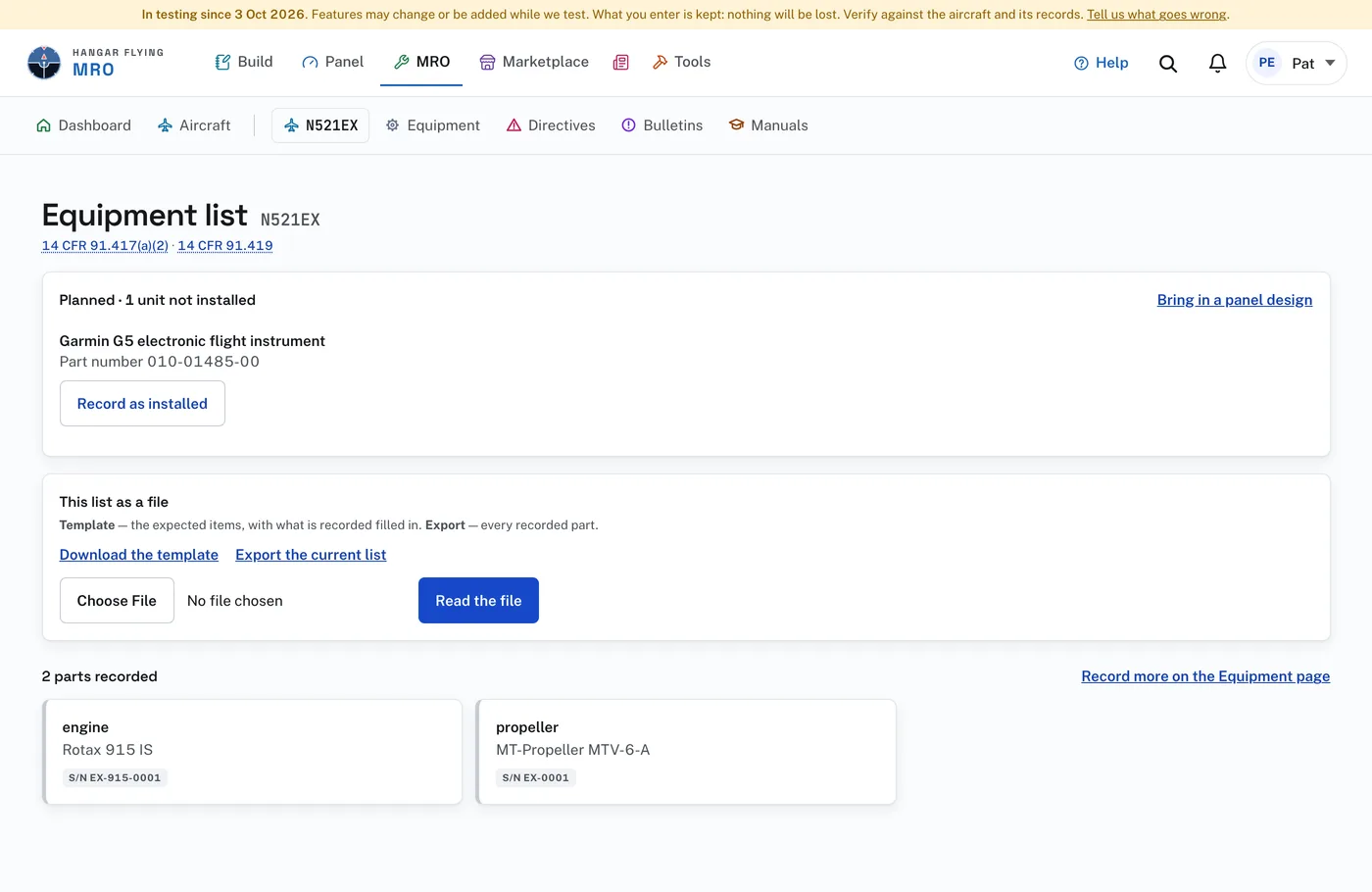Open the notifications bell
The width and height of the screenshot is (1372, 892).
[x=1217, y=63]
